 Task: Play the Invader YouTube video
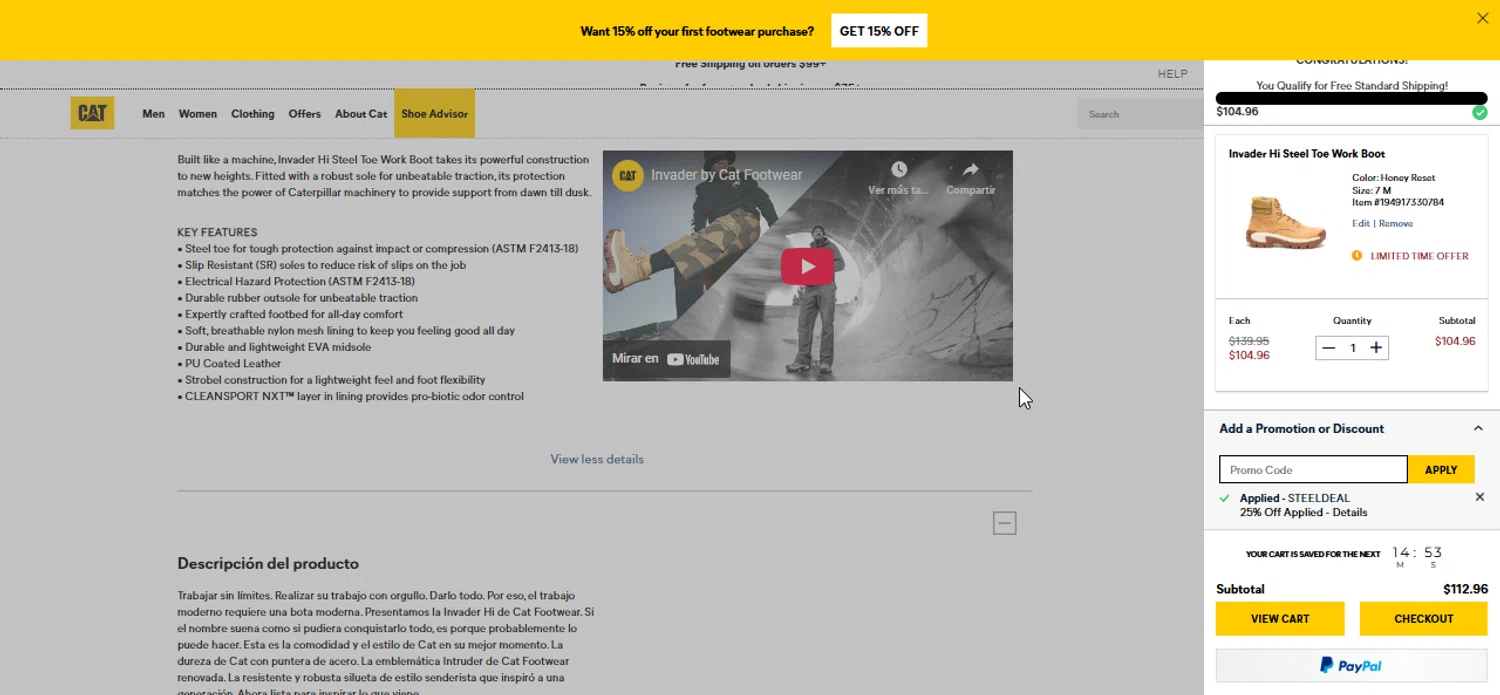tap(807, 266)
